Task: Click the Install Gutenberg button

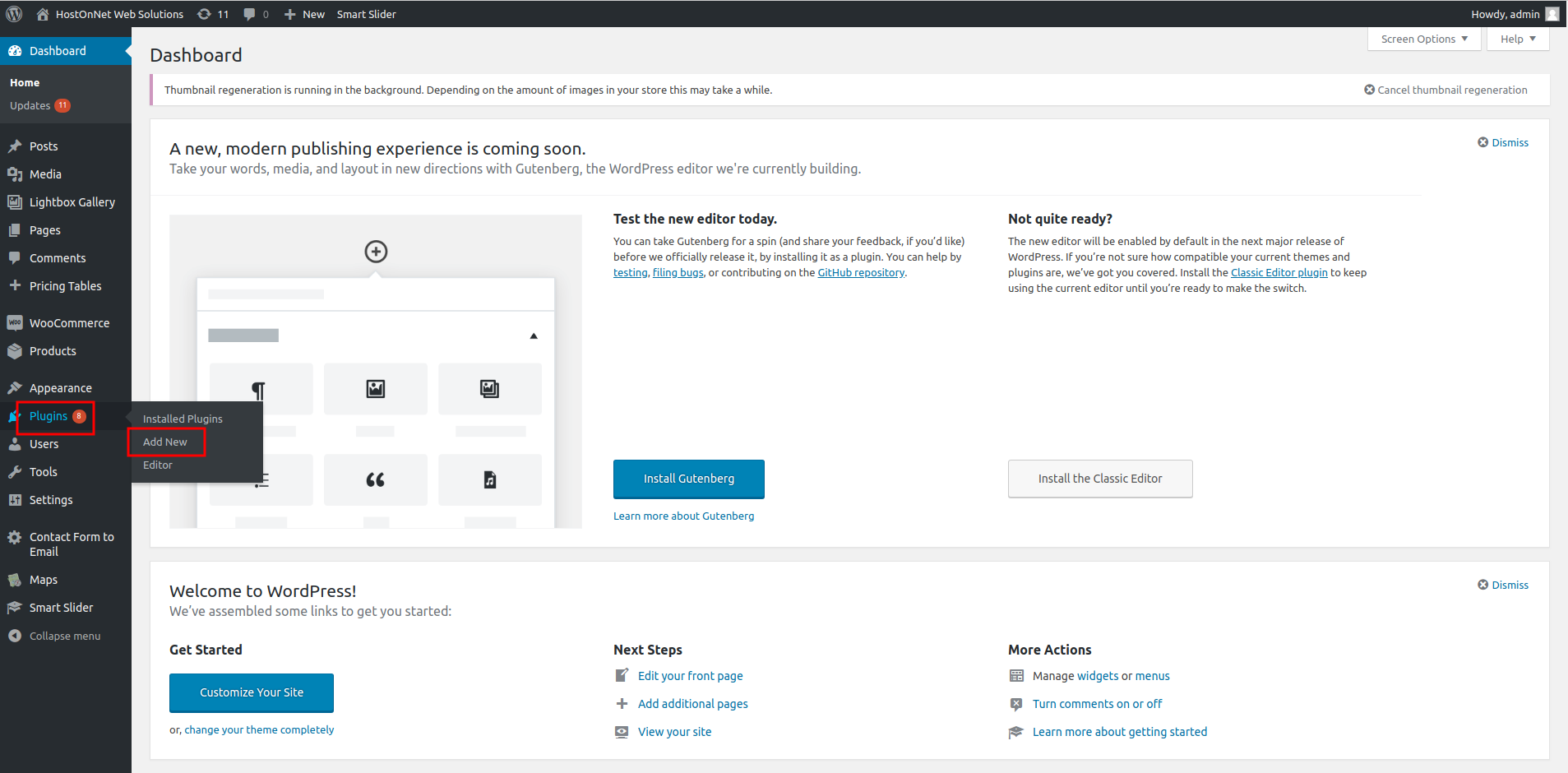Action: coord(689,479)
